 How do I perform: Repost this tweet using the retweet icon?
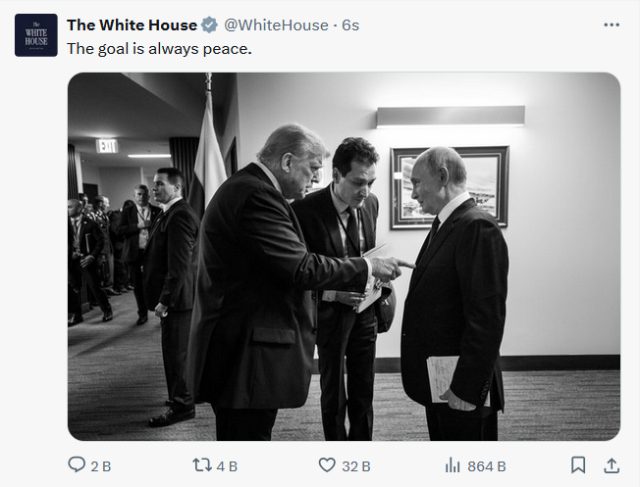[200, 465]
